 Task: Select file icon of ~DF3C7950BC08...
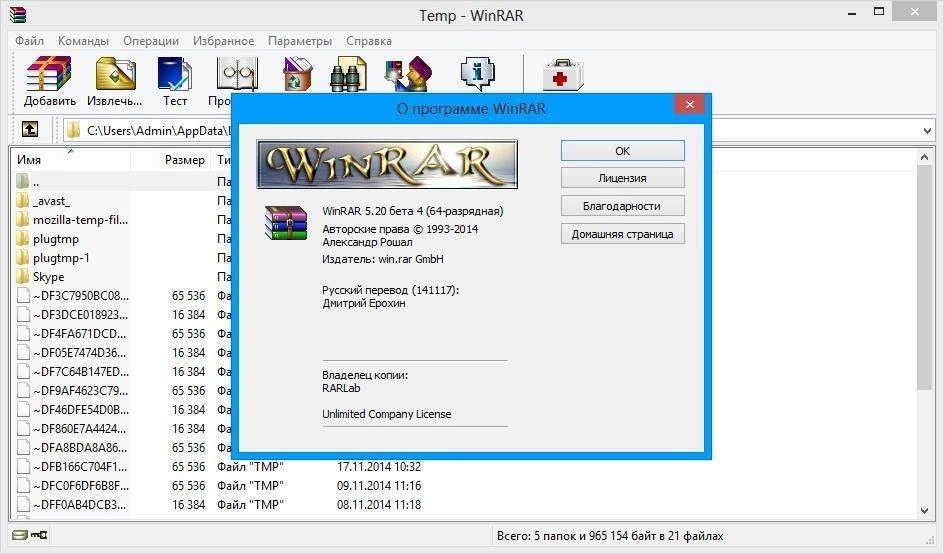23,296
